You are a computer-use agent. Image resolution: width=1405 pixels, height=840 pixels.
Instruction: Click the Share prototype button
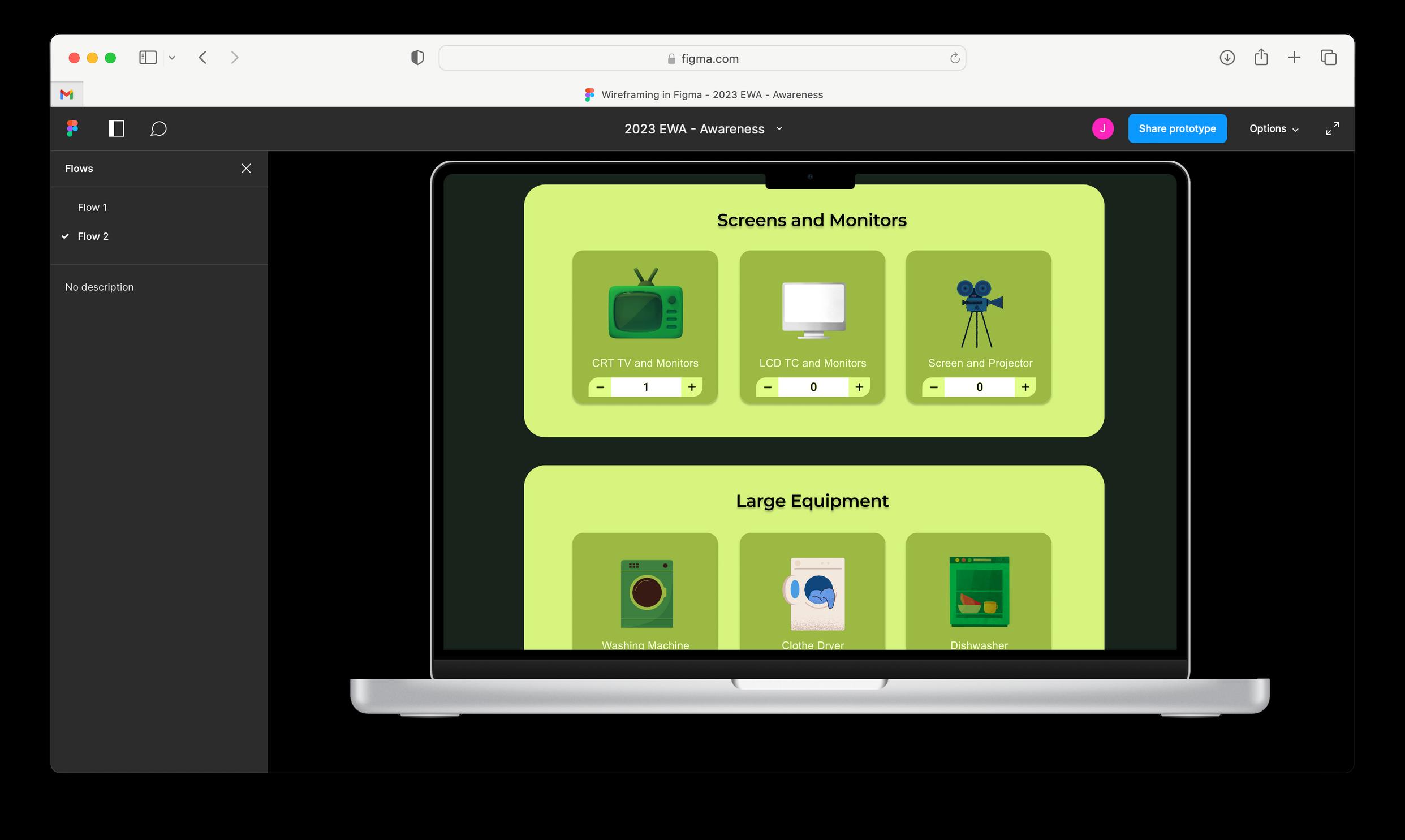[1177, 128]
